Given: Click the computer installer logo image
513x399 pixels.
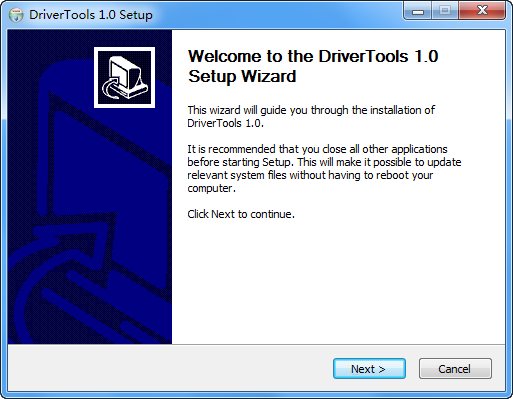Looking at the screenshot, I should pos(124,77).
